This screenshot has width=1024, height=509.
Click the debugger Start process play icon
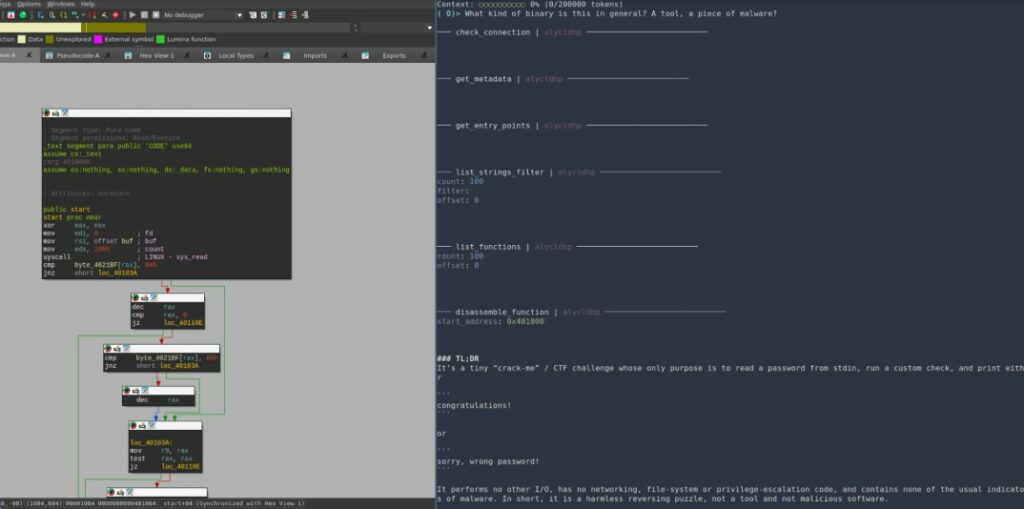[132, 15]
